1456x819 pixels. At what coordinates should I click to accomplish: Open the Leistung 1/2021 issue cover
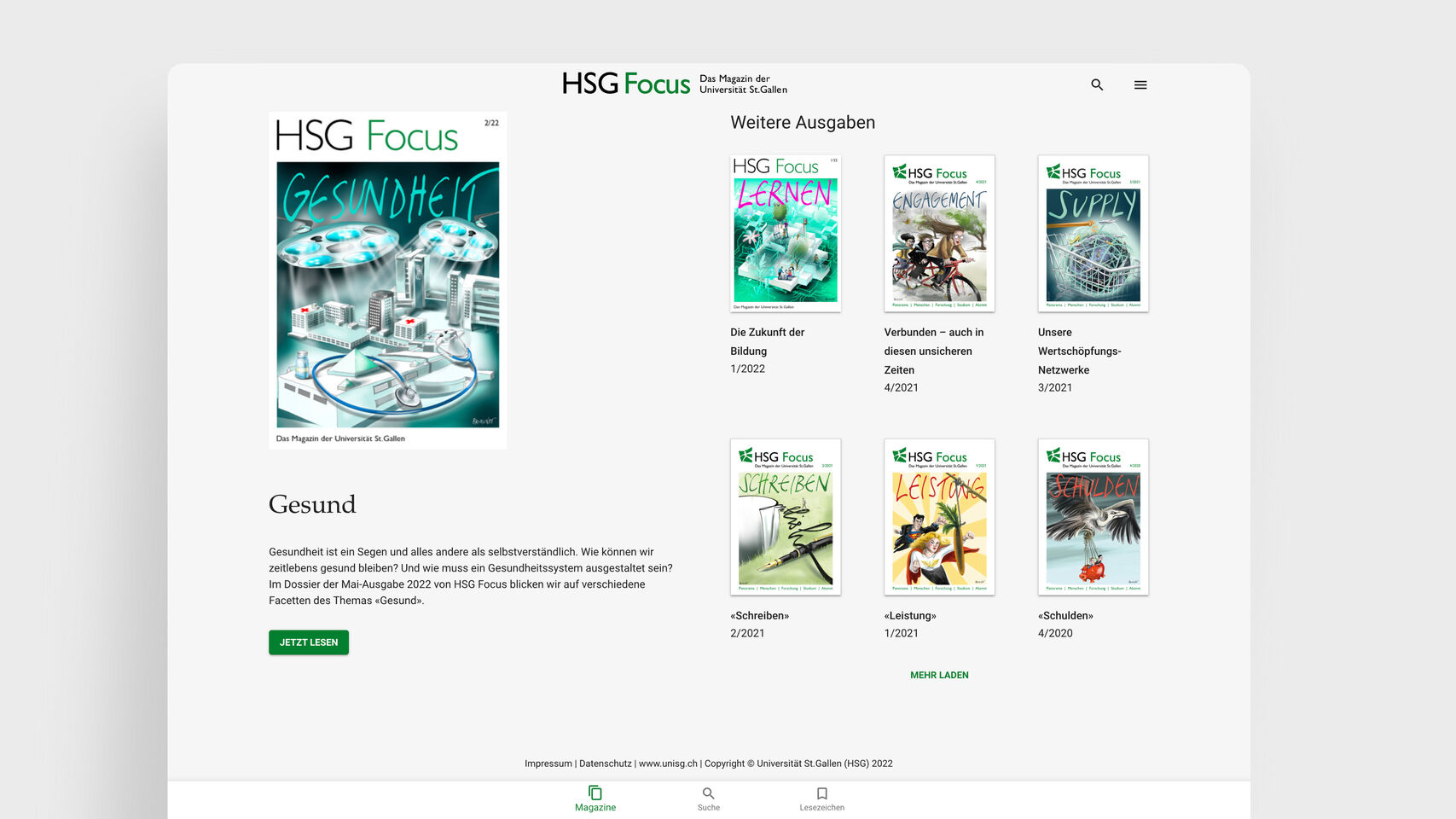click(939, 517)
